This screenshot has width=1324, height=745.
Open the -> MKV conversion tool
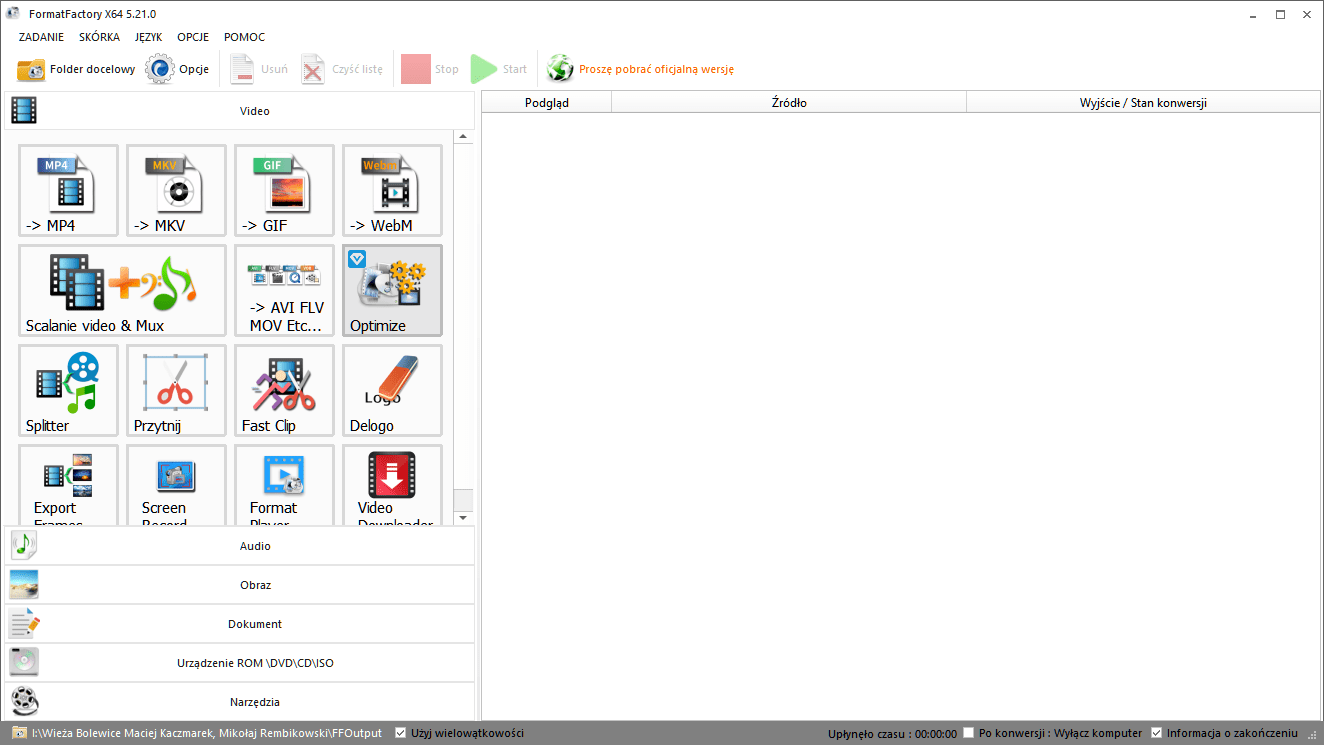(176, 190)
